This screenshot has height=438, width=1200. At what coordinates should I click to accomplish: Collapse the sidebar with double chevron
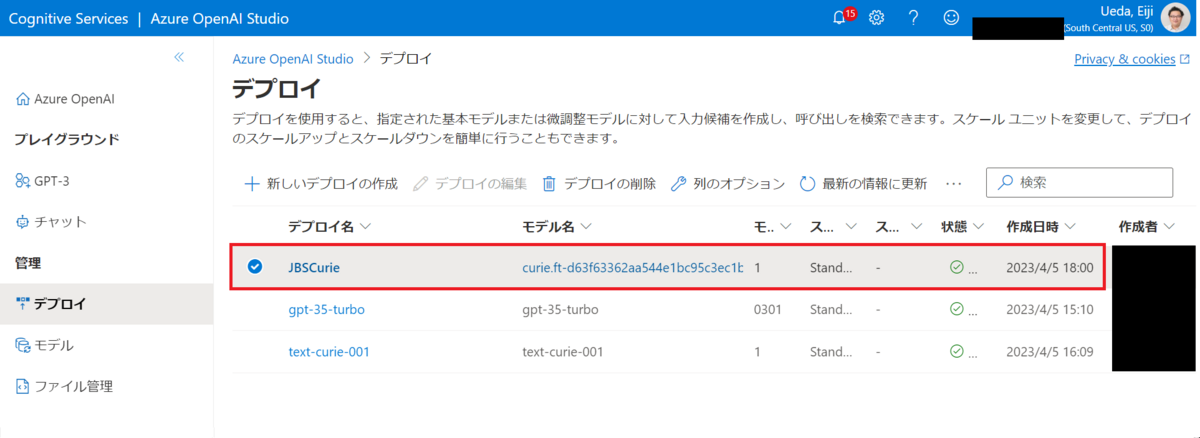click(179, 58)
